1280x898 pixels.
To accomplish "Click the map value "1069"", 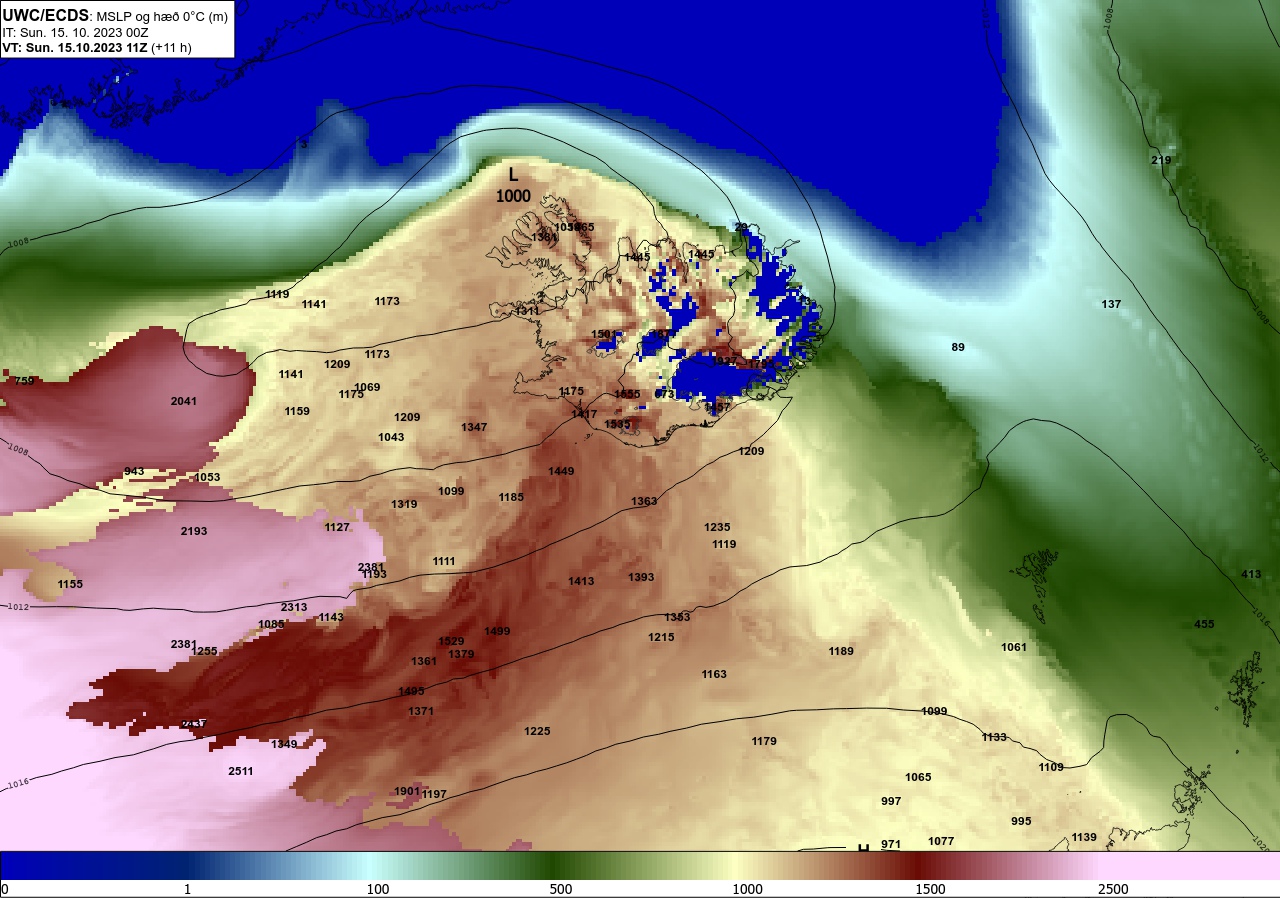I will pos(367,387).
